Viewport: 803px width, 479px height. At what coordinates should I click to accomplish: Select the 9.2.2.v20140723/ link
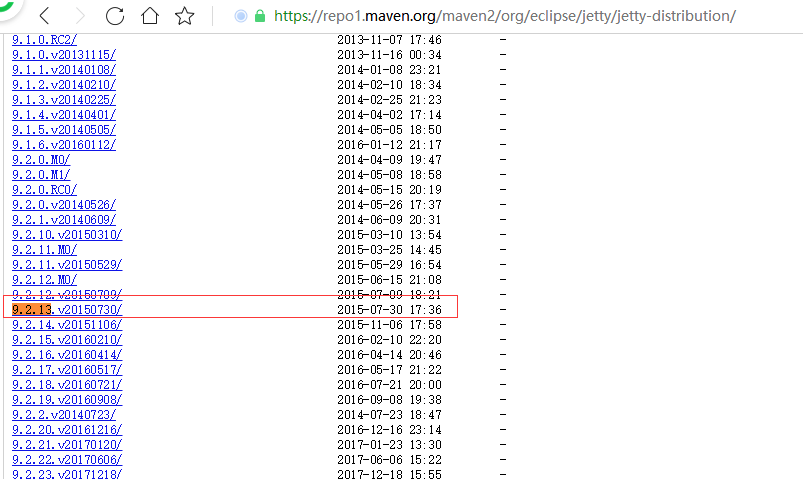coord(64,414)
